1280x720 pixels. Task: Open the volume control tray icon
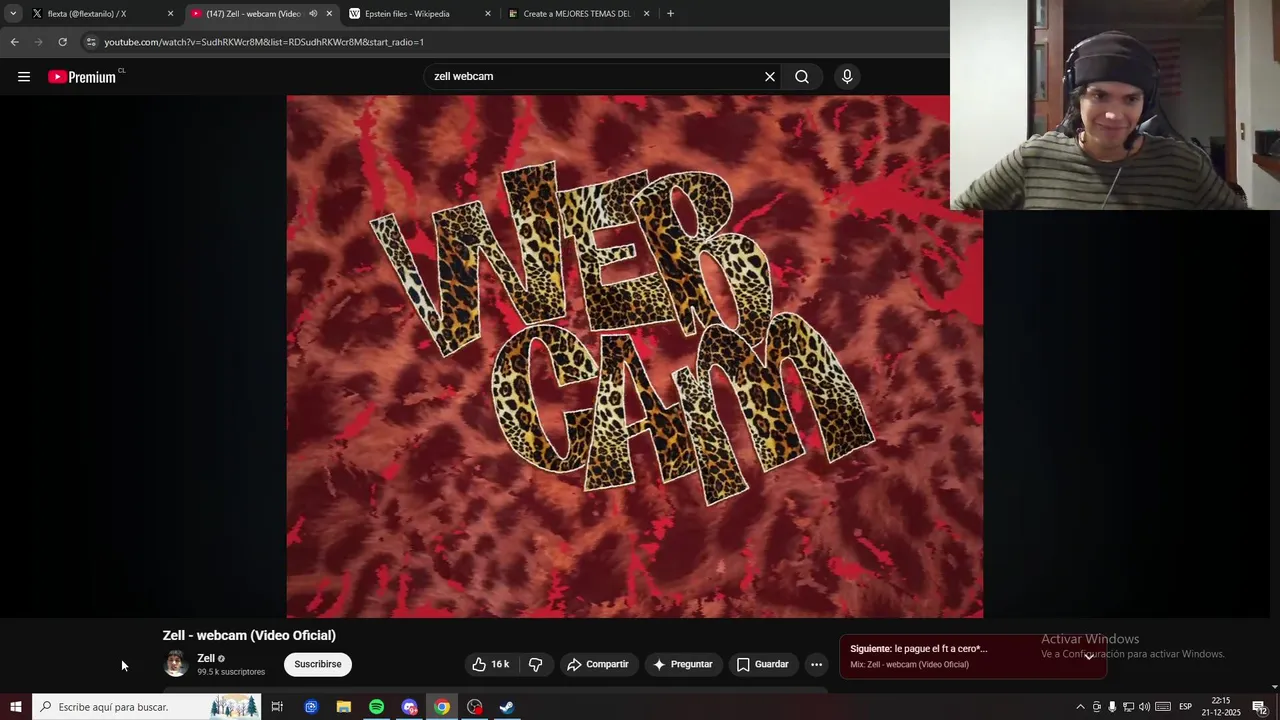[1144, 707]
